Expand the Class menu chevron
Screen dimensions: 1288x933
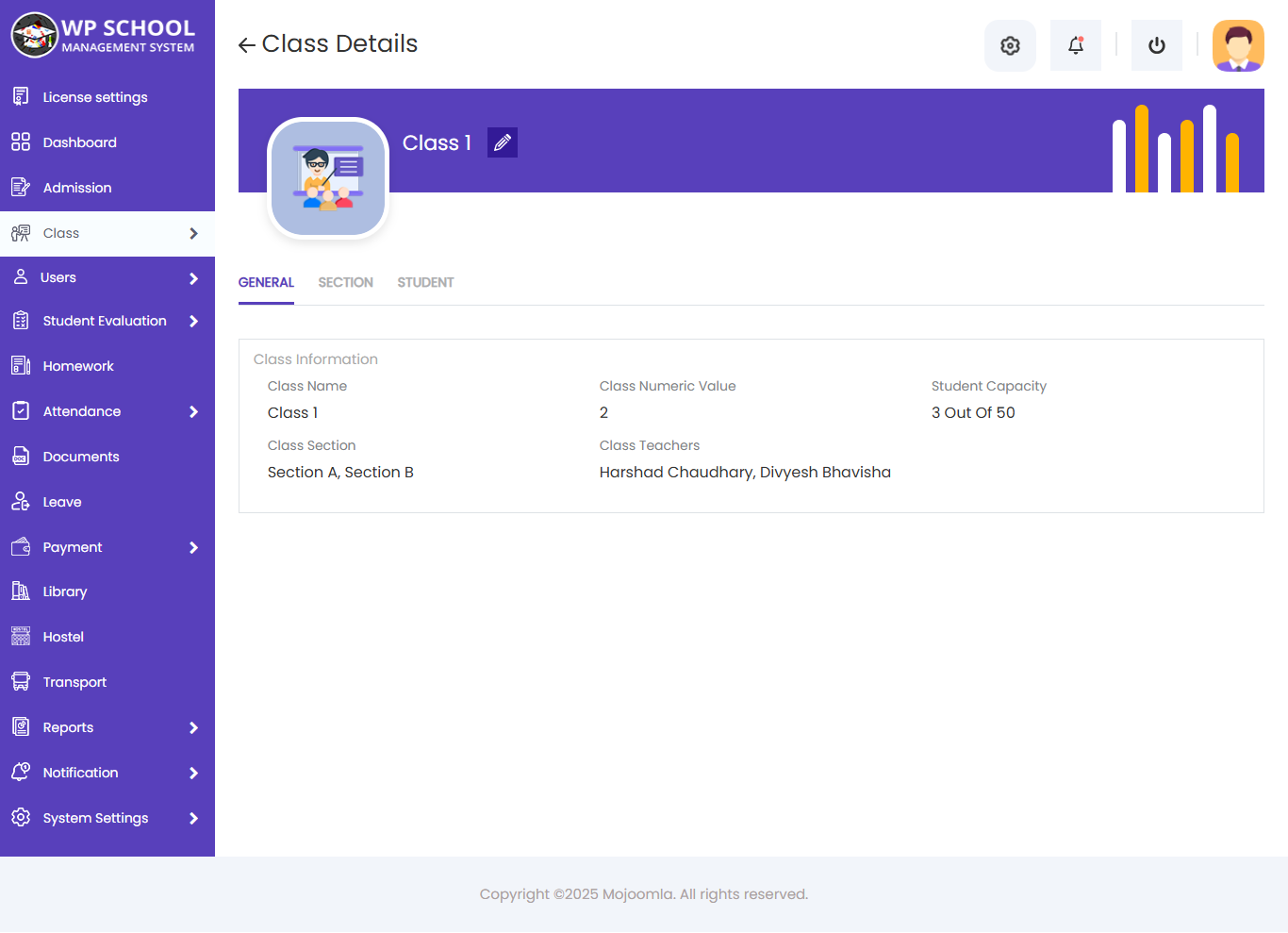coord(193,233)
